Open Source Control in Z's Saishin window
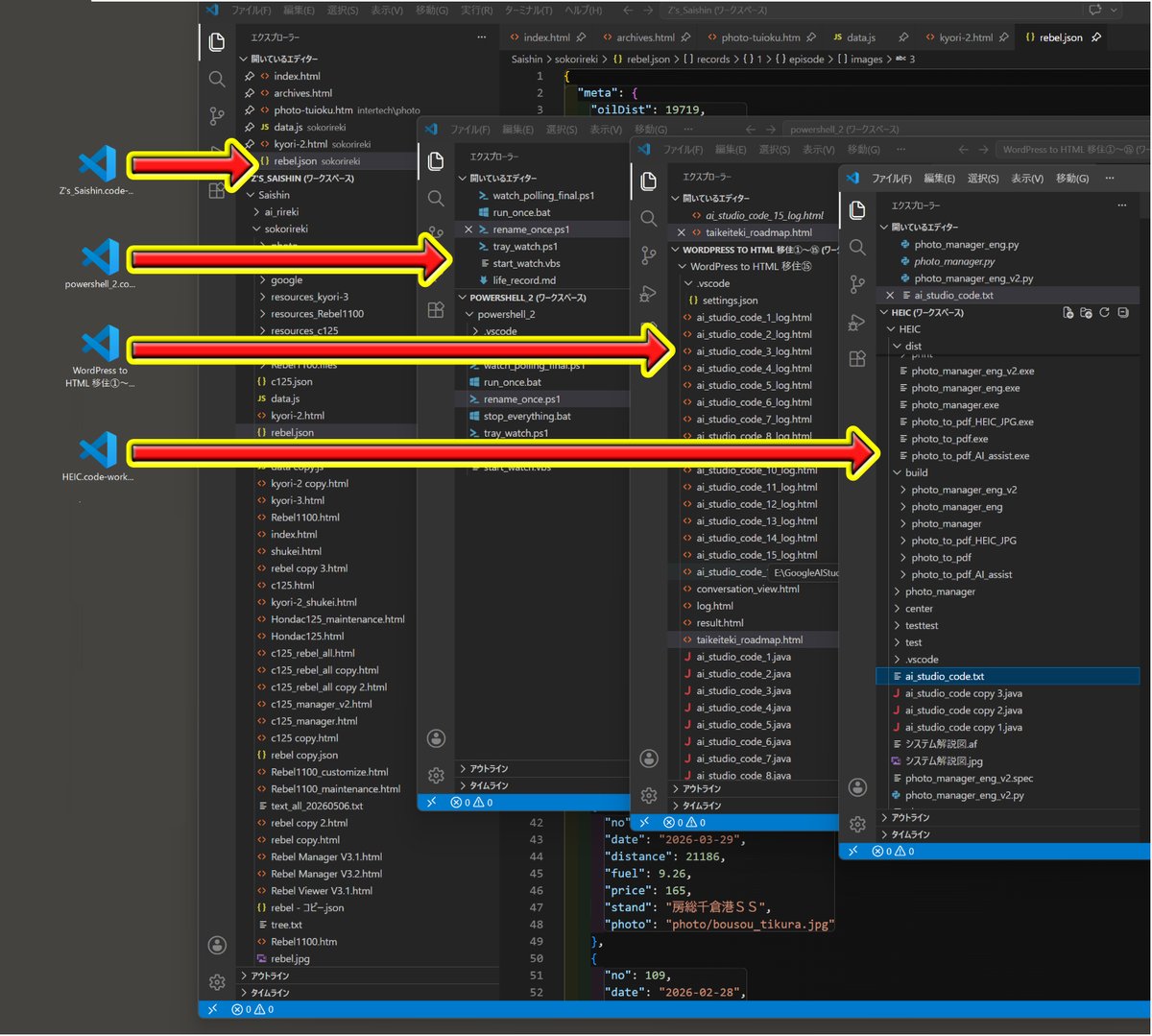 tap(217, 116)
